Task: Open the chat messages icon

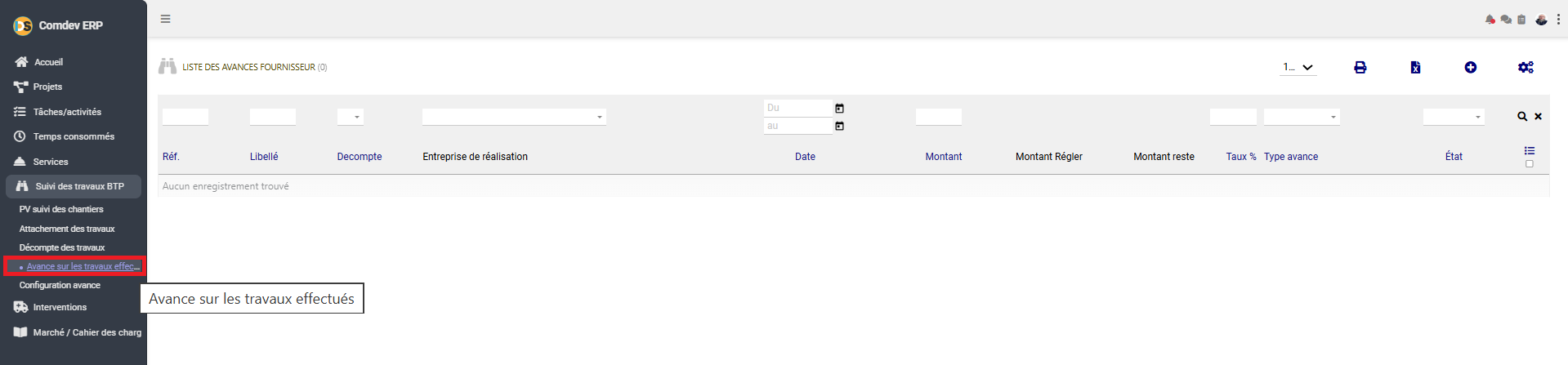Action: [1506, 20]
